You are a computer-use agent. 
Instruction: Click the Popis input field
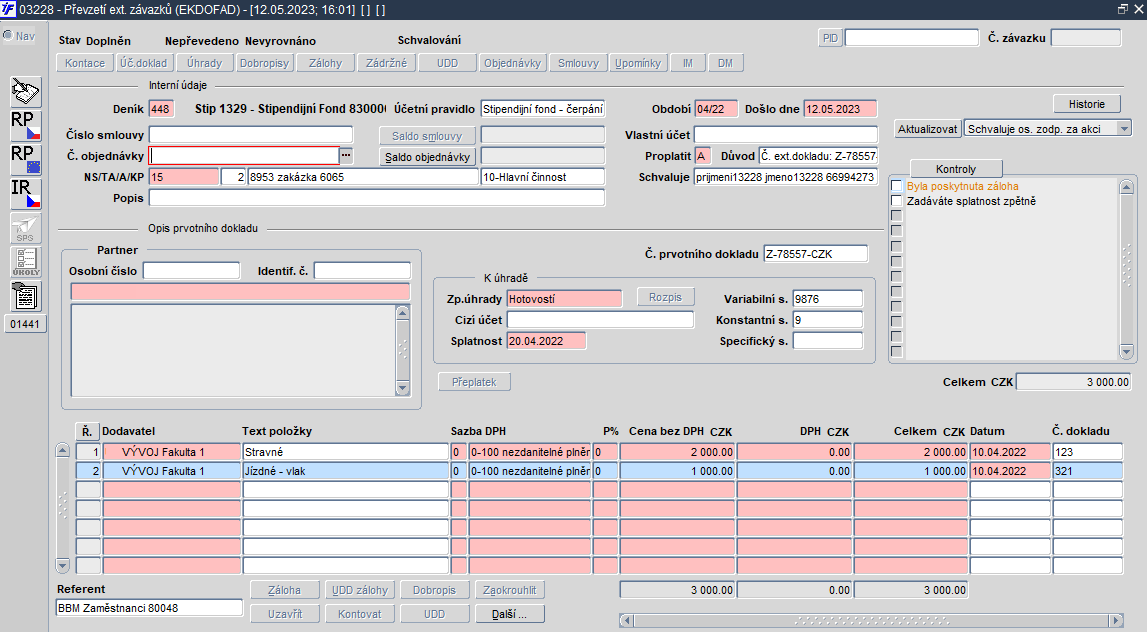(x=377, y=198)
